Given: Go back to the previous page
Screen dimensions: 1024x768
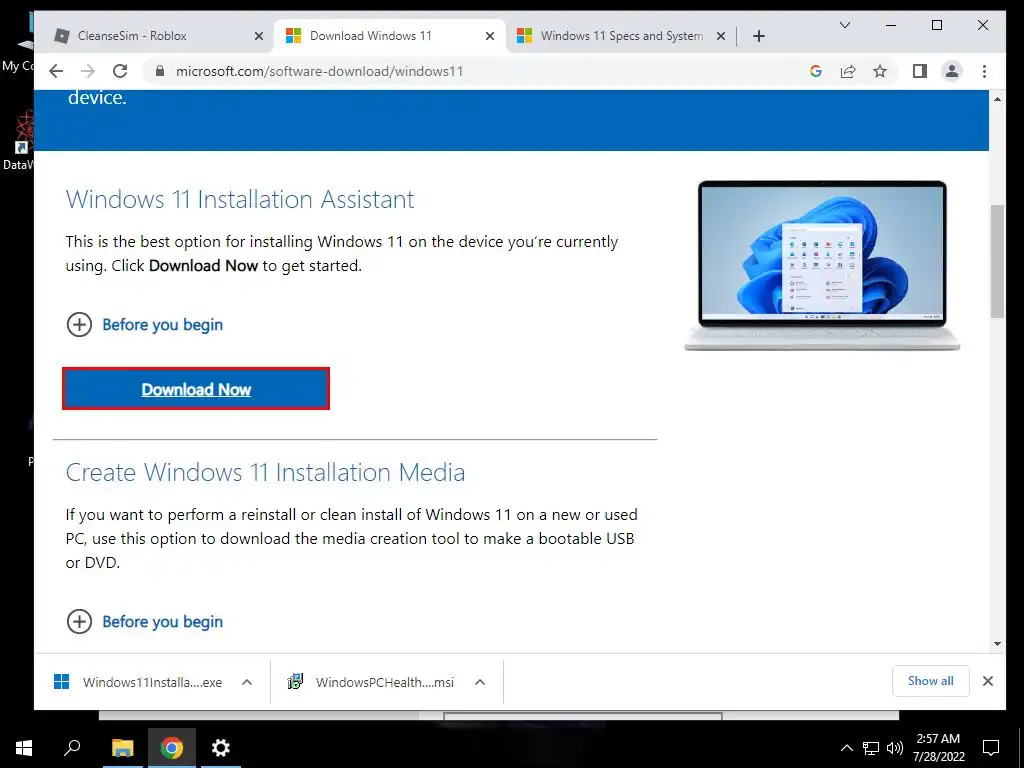Looking at the screenshot, I should point(56,71).
